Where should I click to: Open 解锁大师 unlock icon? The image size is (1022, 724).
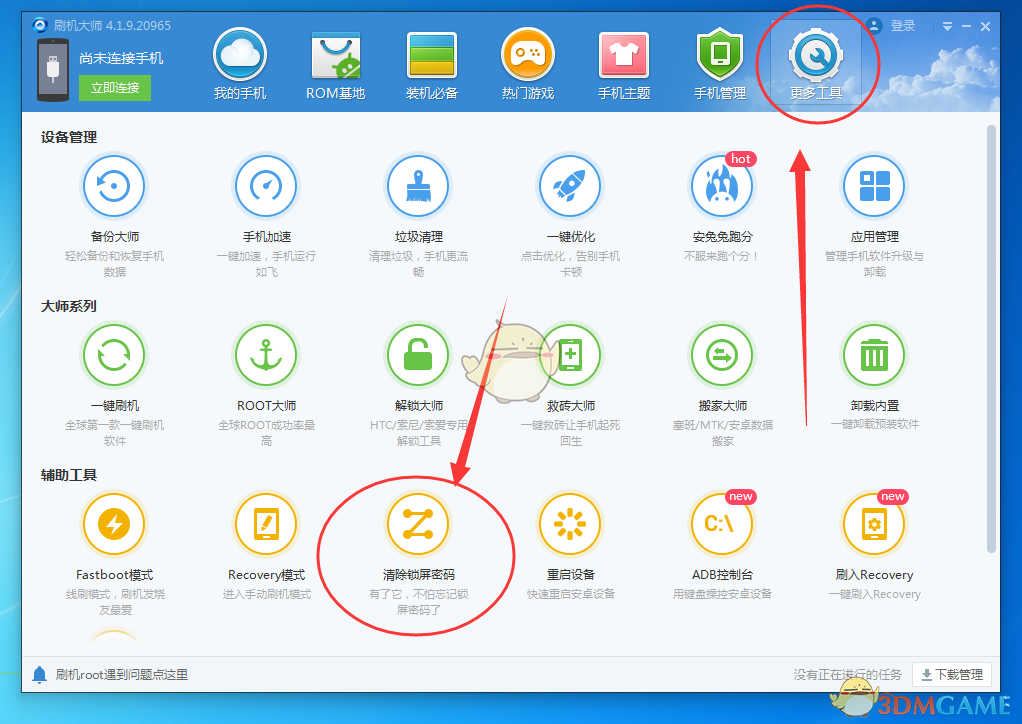tap(418, 355)
